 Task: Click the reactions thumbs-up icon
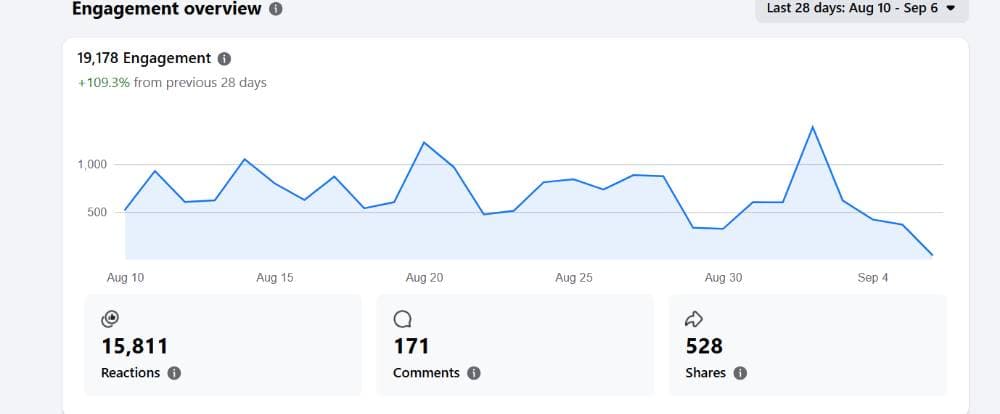pos(110,318)
